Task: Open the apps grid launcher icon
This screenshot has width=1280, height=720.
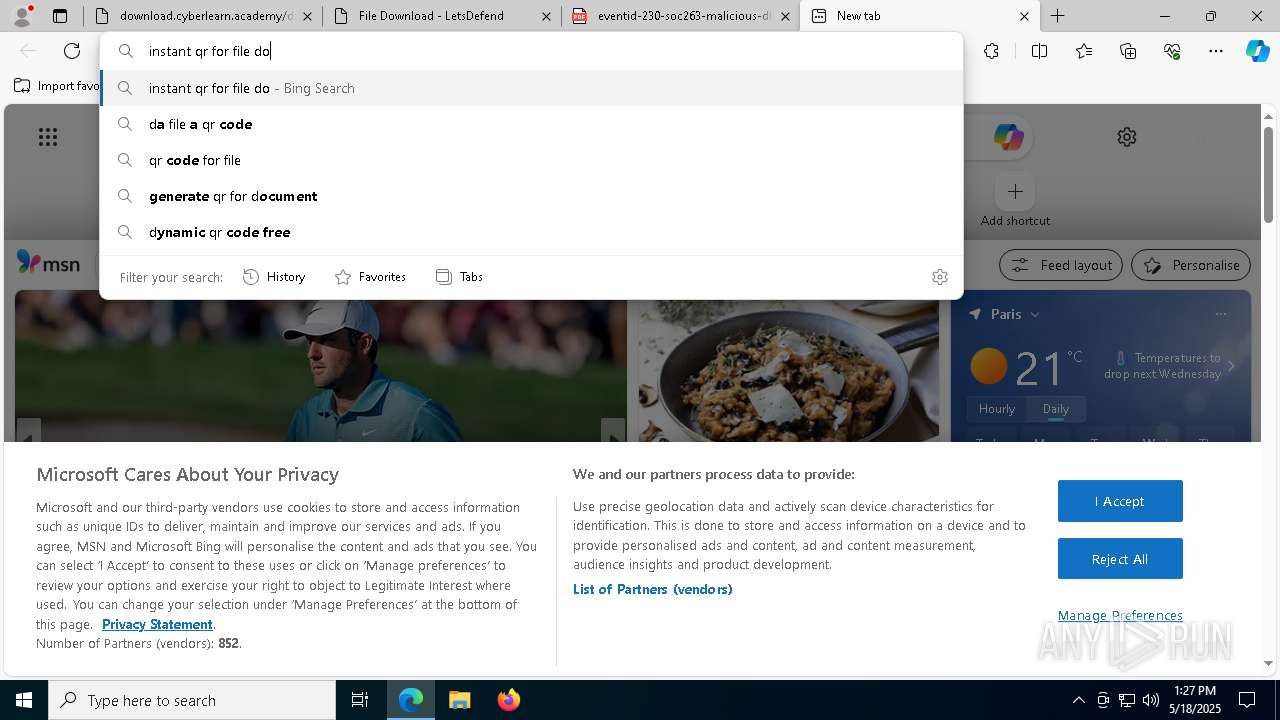Action: pos(48,137)
